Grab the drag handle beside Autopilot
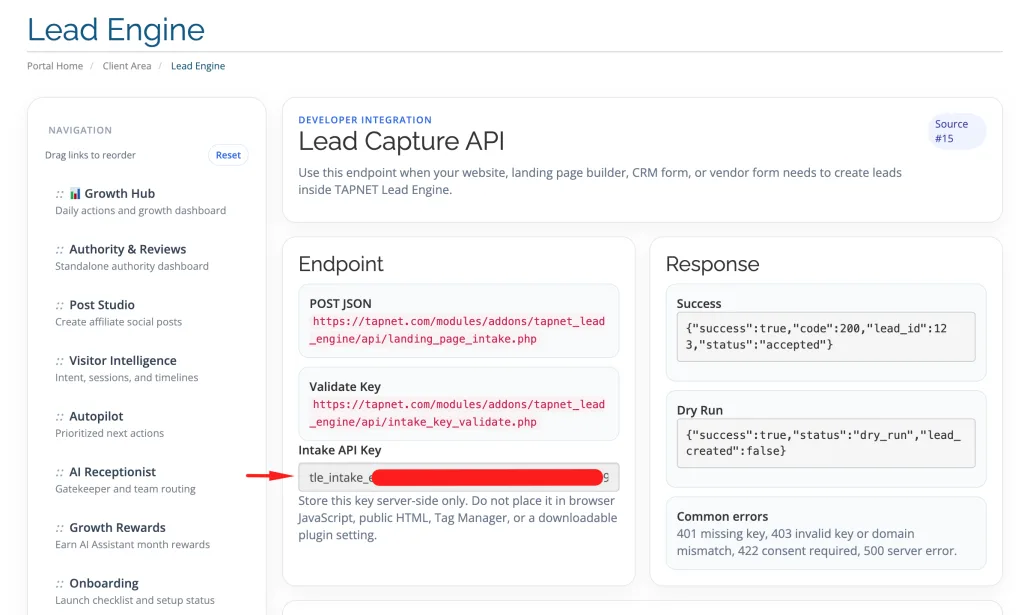Viewport: 1024px width, 615px height. tap(59, 417)
